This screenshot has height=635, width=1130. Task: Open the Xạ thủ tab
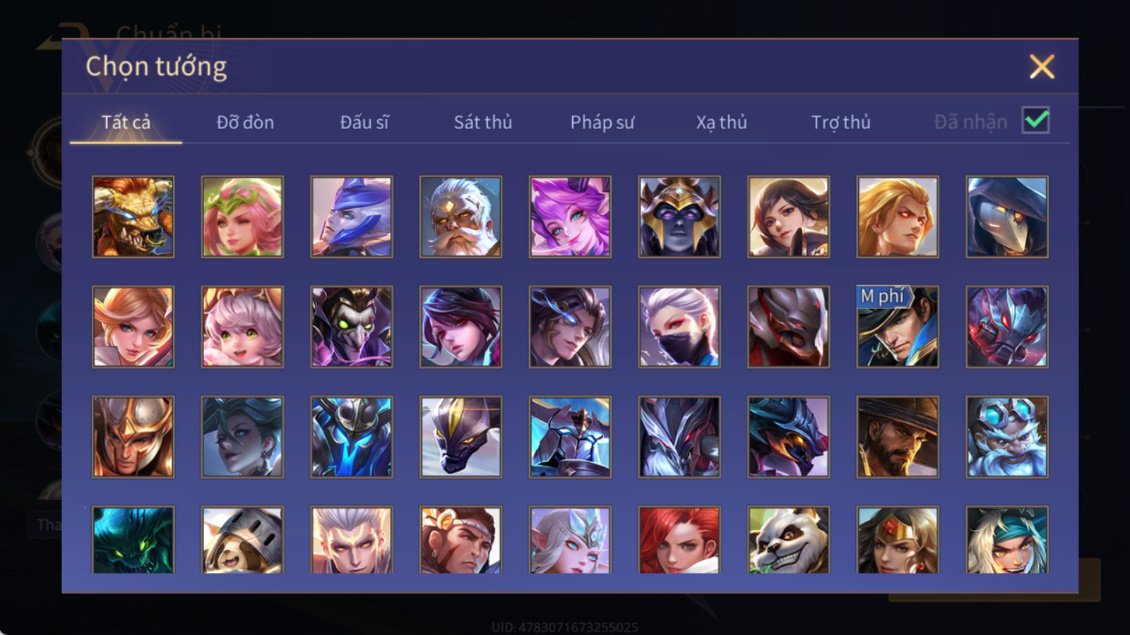[721, 123]
